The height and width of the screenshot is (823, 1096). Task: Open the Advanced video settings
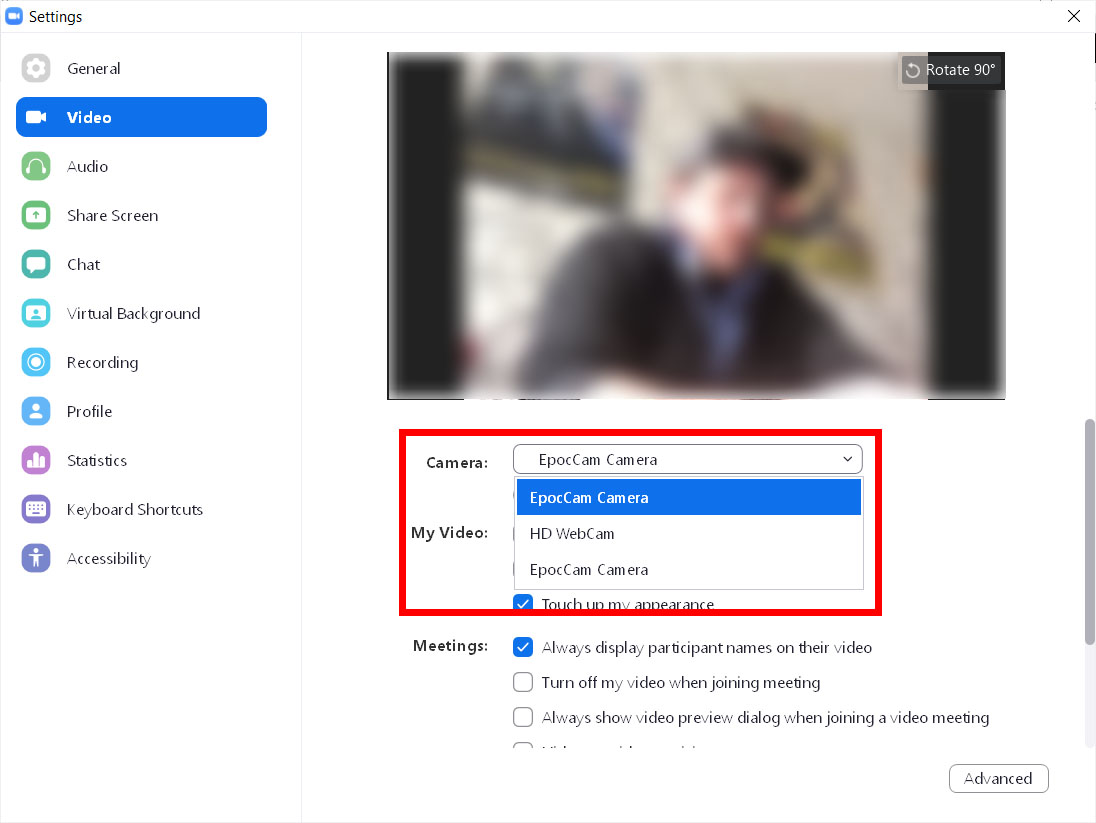click(998, 778)
